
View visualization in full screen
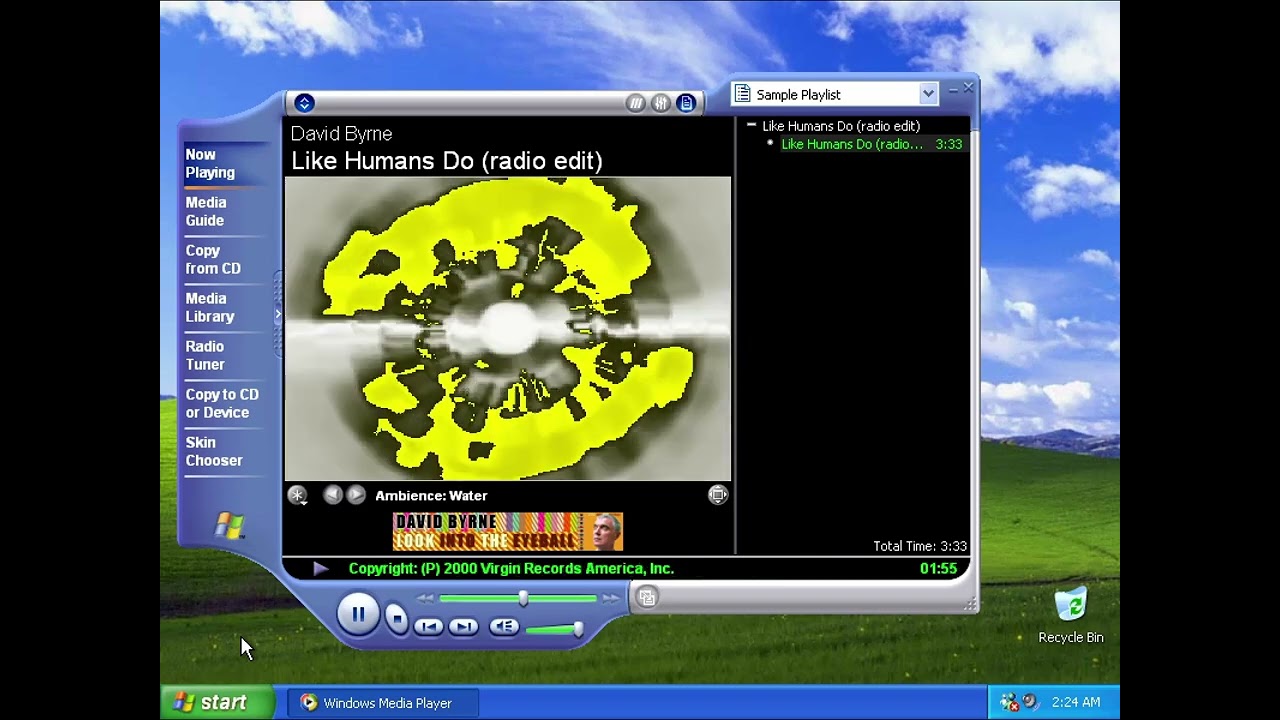coord(718,495)
